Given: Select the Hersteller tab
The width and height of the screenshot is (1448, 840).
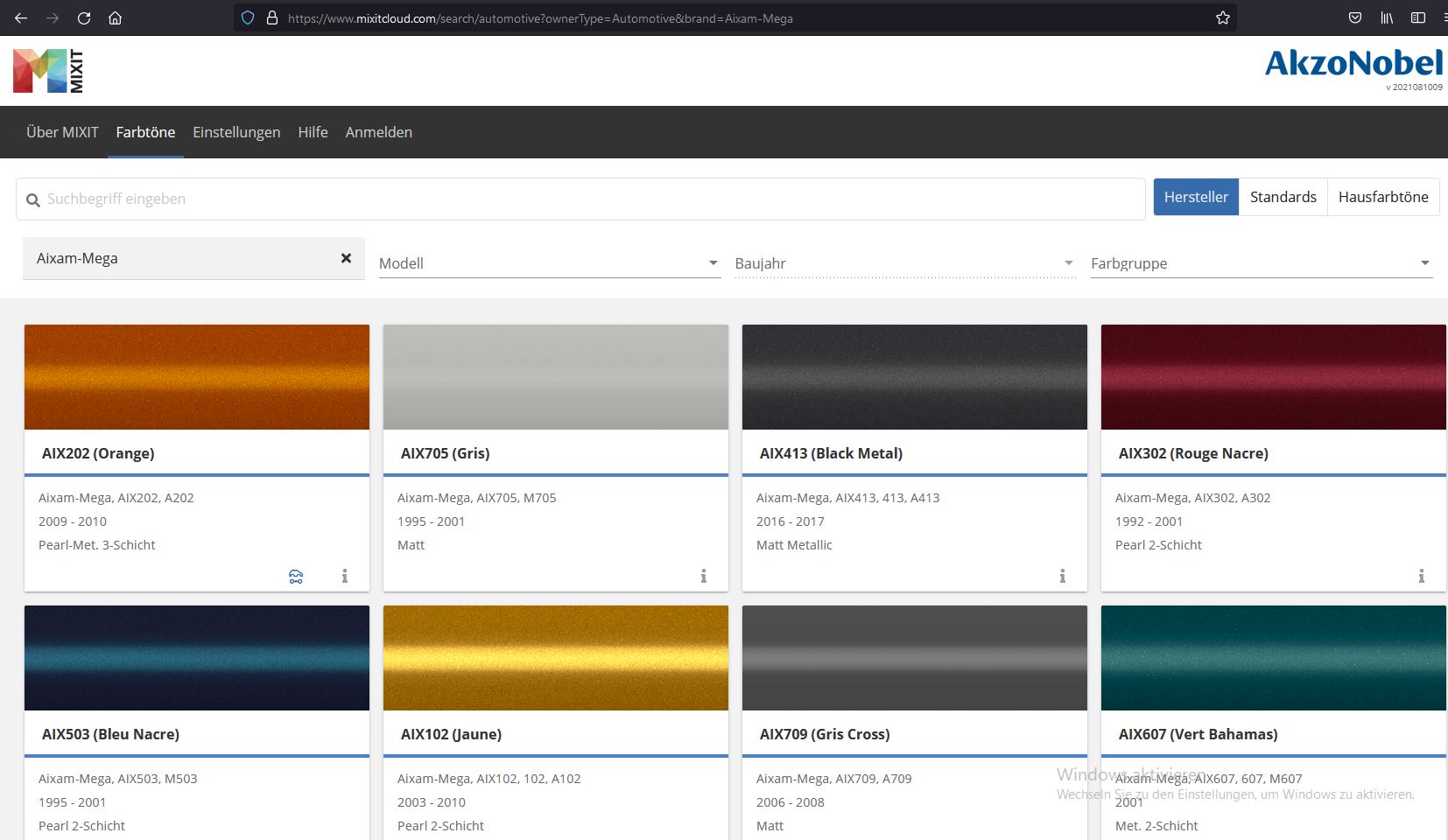Looking at the screenshot, I should pyautogui.click(x=1196, y=197).
